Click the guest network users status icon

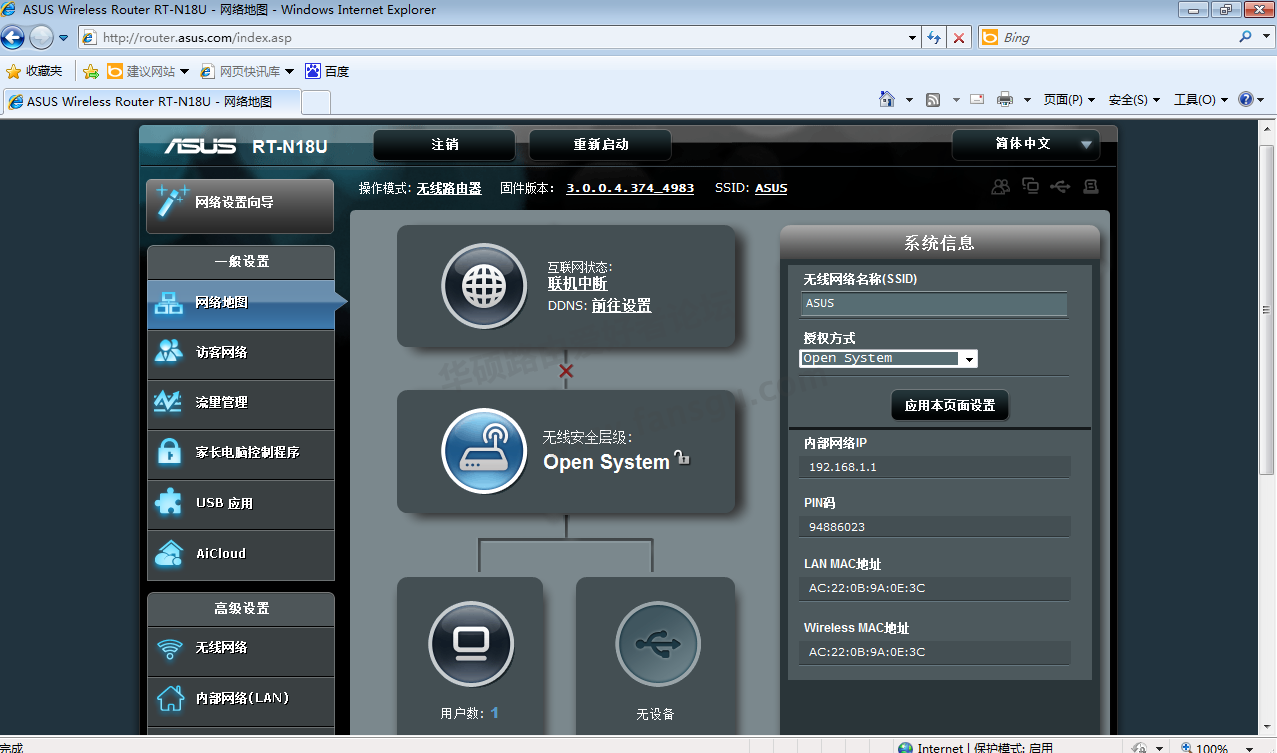(1000, 186)
